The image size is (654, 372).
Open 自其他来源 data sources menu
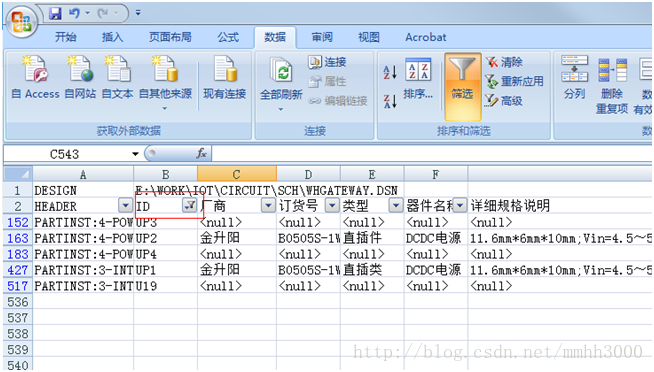pyautogui.click(x=165, y=83)
